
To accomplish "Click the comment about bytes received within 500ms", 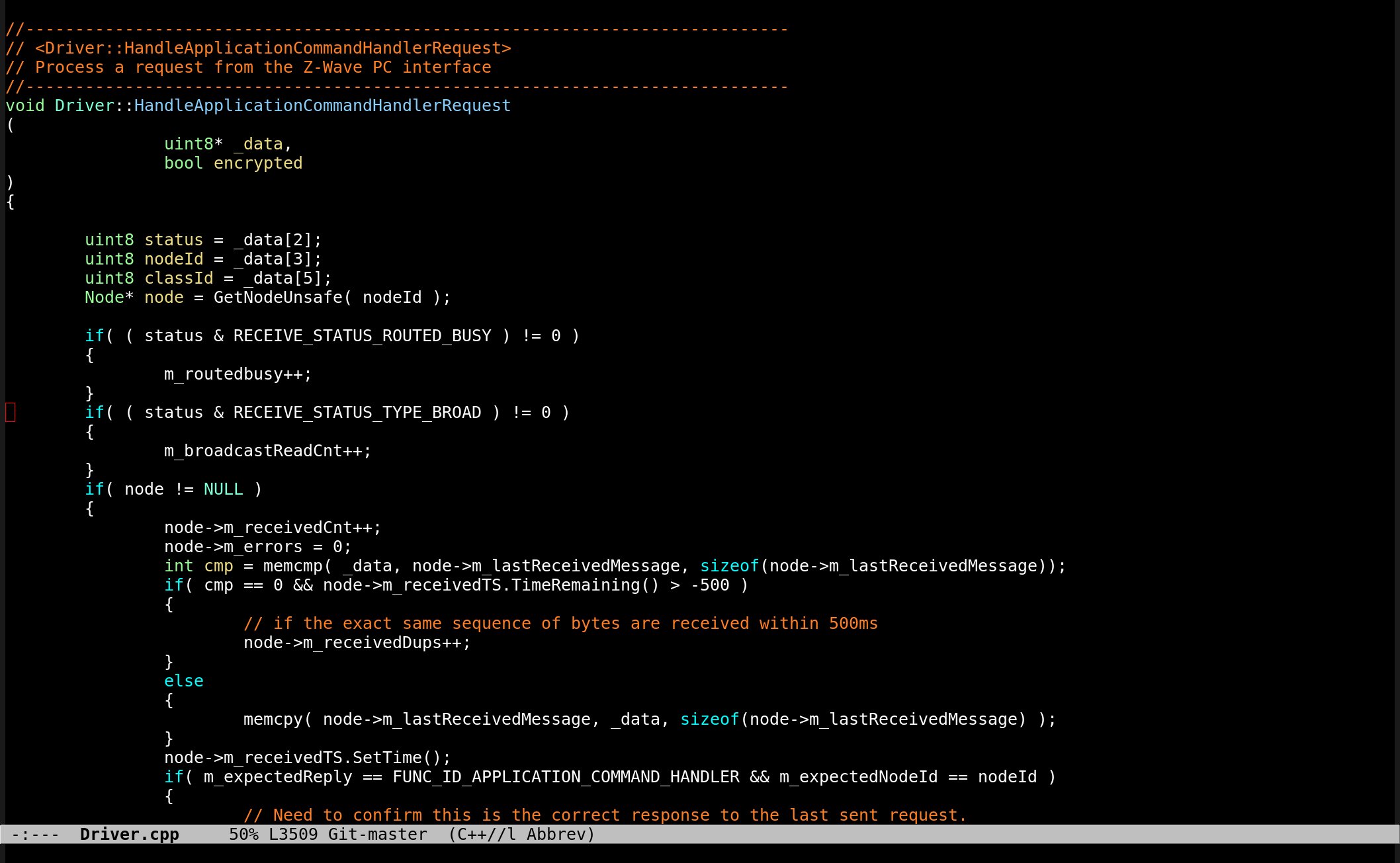I will [560, 624].
